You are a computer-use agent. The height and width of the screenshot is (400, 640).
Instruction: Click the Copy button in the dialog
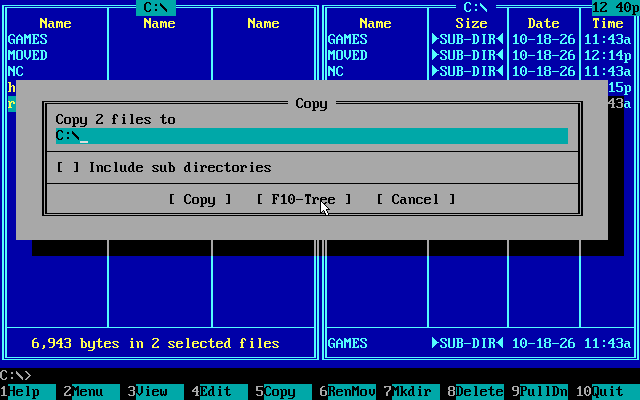click(200, 199)
